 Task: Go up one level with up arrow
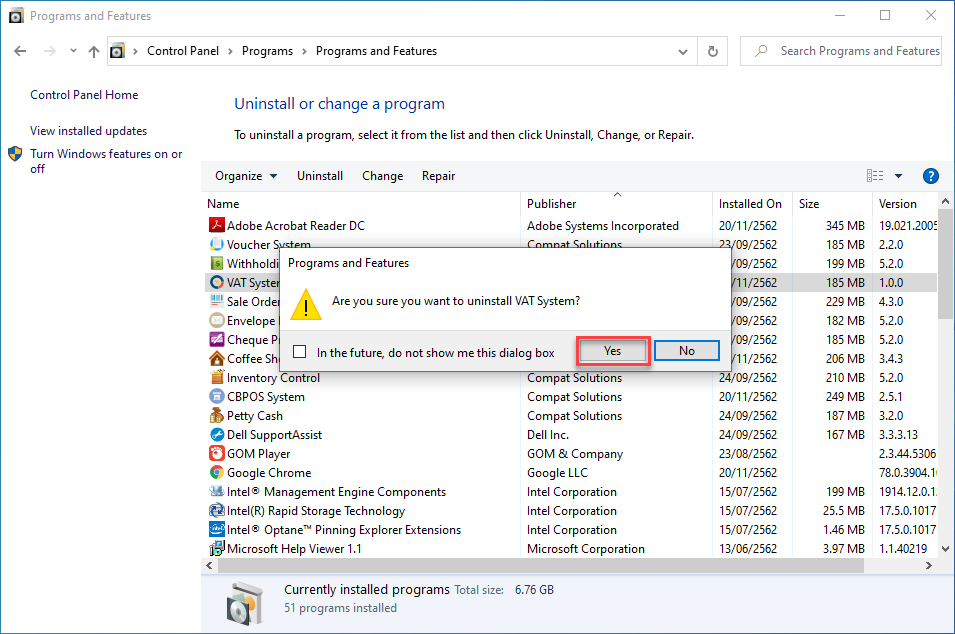click(93, 52)
